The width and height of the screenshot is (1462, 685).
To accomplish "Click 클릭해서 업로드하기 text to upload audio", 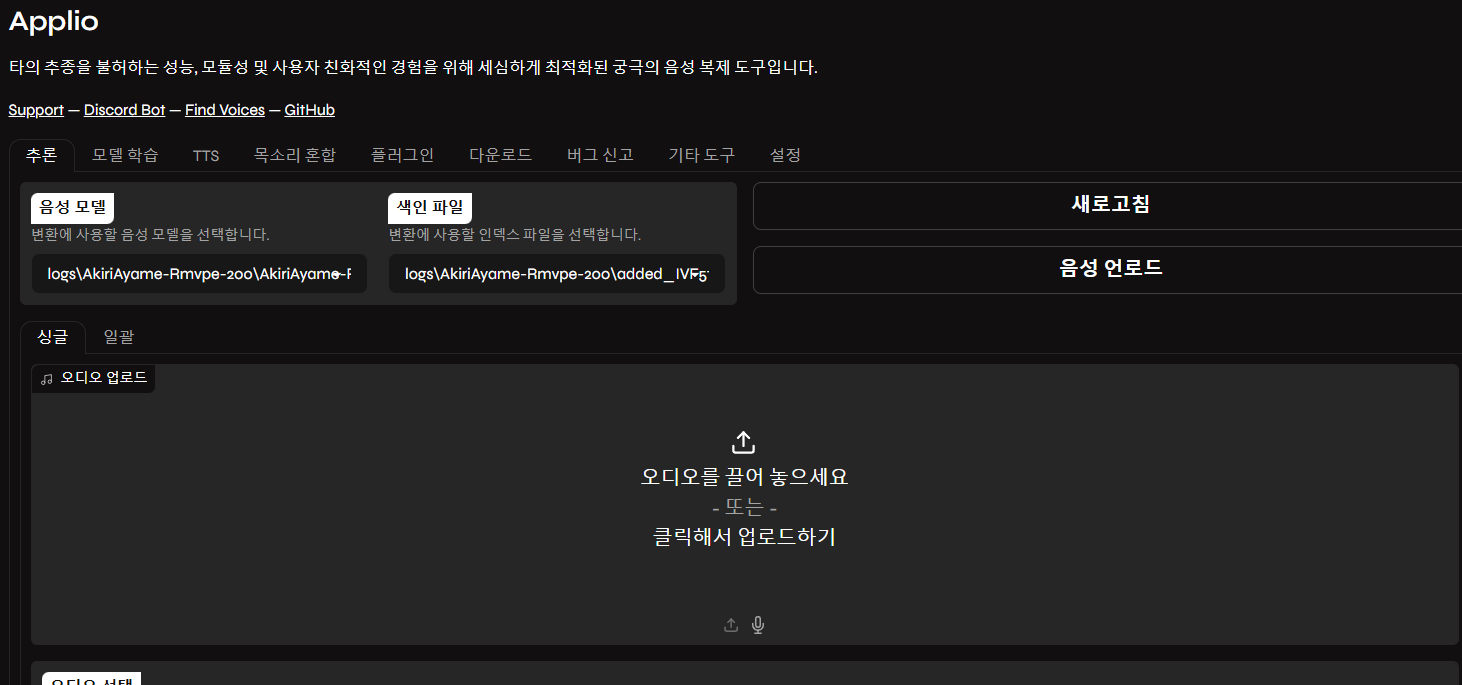I will [744, 537].
